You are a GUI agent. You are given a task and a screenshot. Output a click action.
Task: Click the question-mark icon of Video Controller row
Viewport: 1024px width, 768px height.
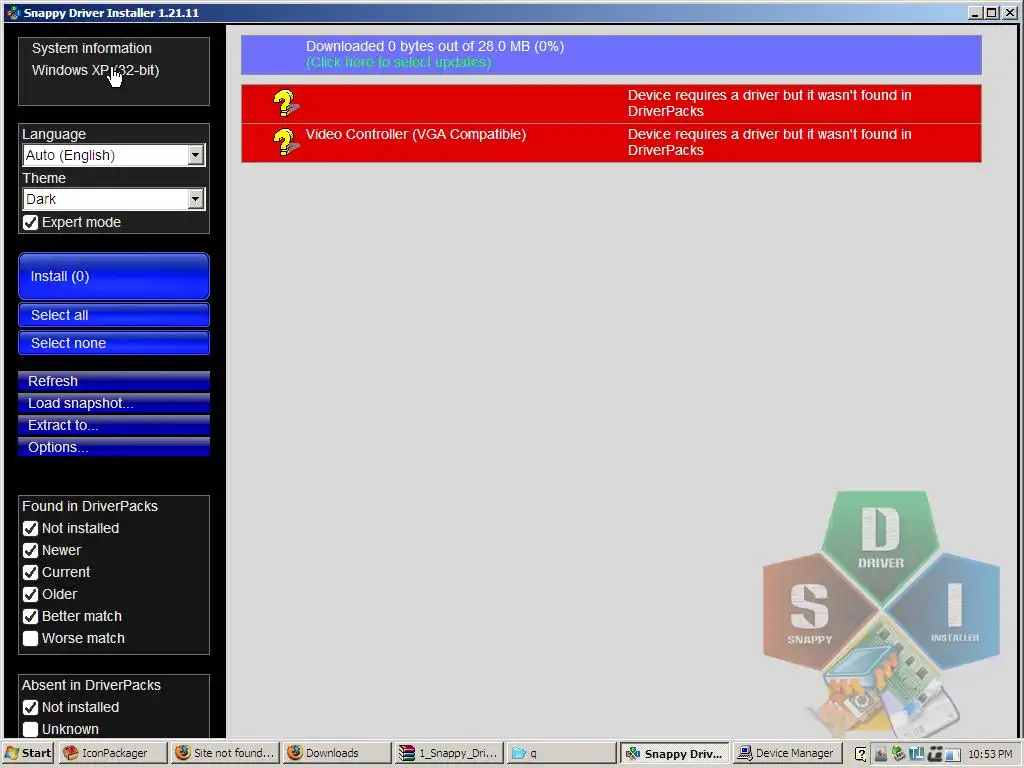(285, 142)
